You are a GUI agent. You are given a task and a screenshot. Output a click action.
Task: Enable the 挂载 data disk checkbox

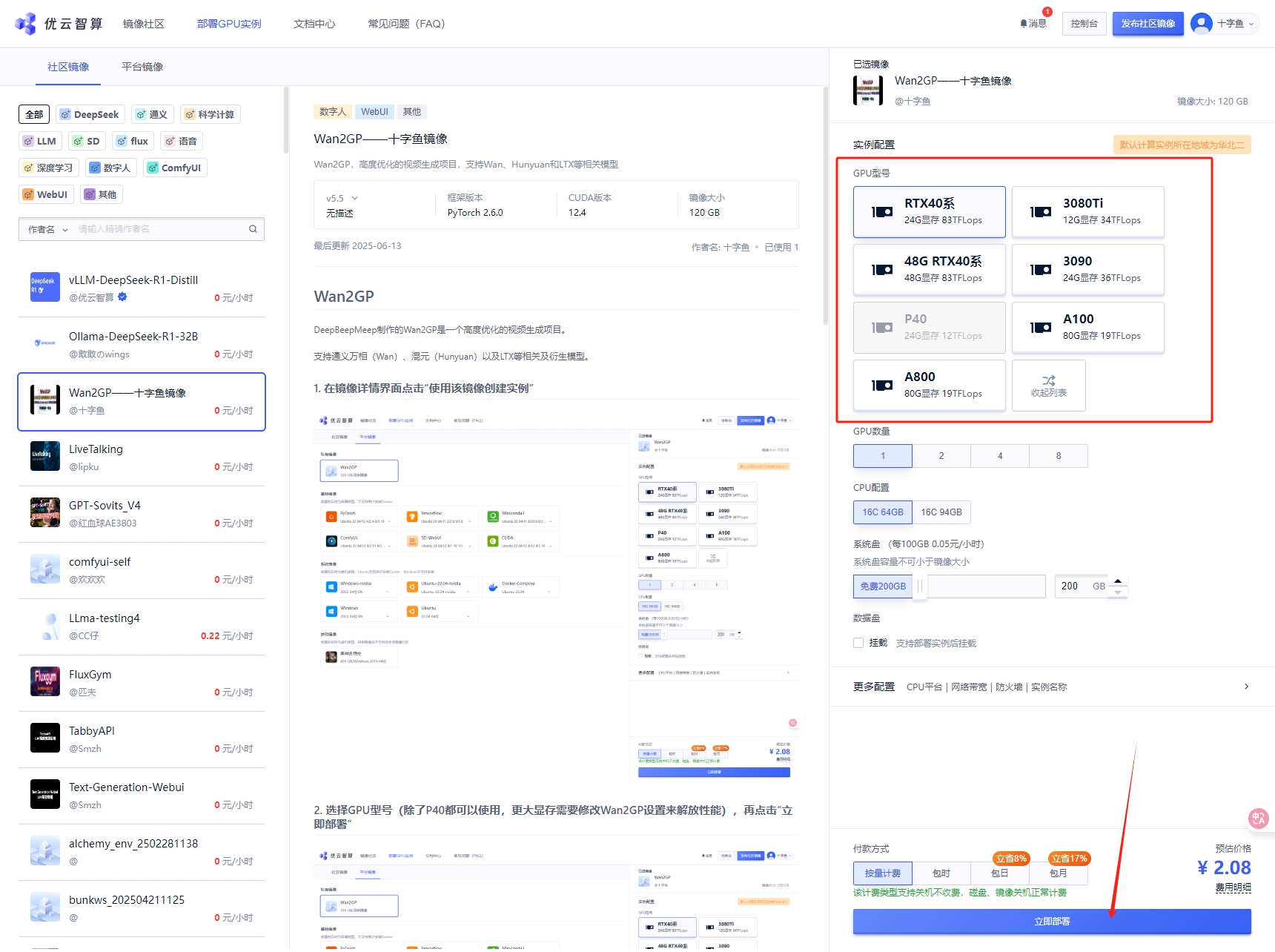pos(858,643)
